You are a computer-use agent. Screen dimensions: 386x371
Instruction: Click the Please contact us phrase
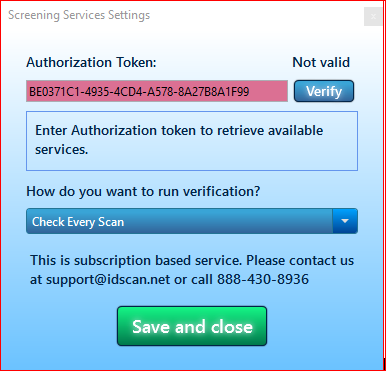pos(300,260)
